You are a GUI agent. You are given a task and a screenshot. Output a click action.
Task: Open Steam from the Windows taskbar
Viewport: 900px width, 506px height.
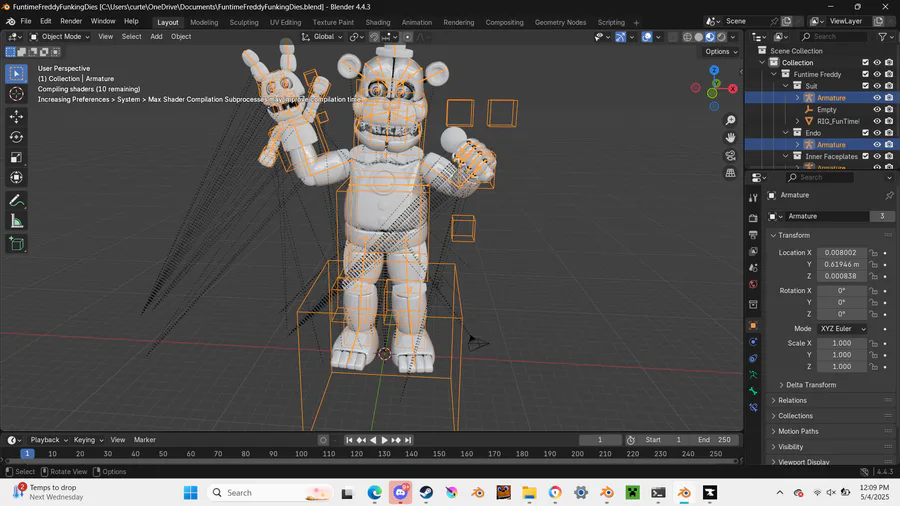426,493
